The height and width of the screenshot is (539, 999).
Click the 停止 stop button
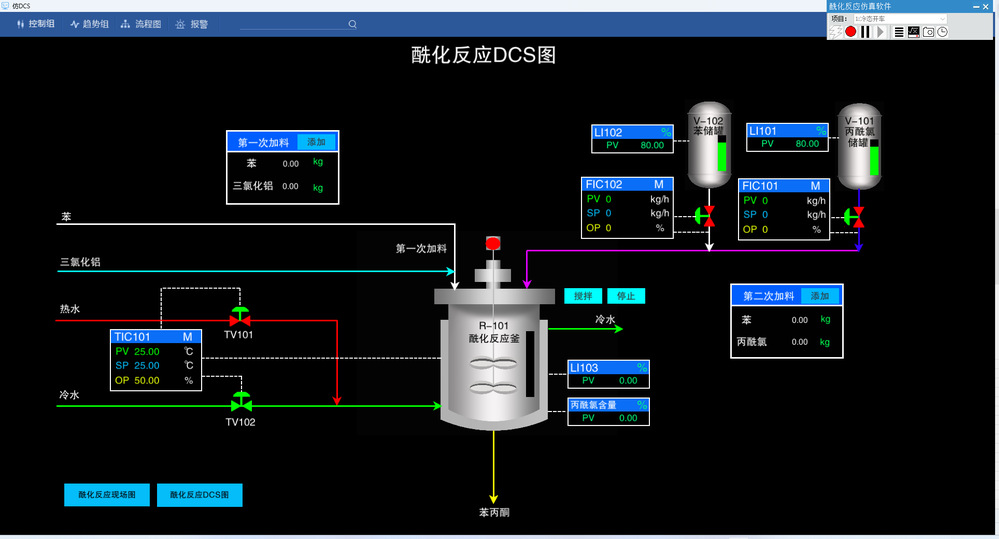[x=626, y=296]
